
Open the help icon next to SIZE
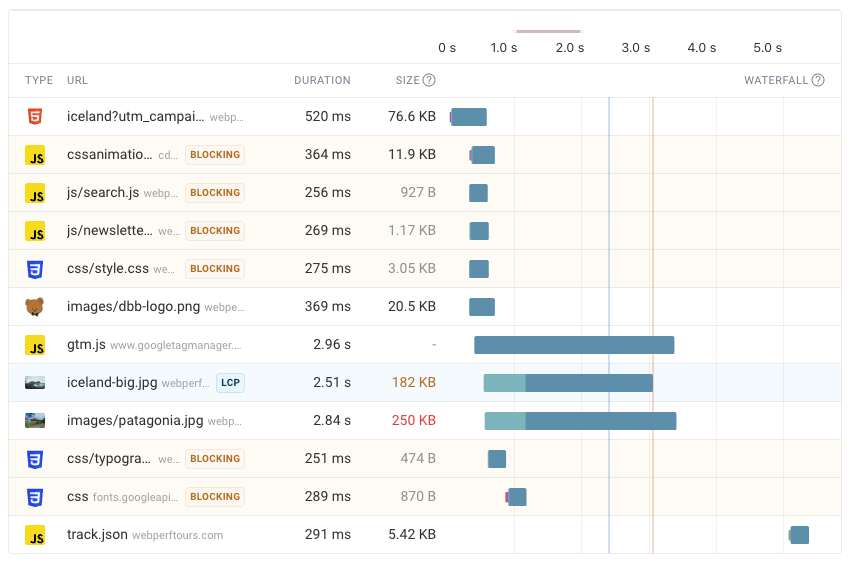[429, 80]
